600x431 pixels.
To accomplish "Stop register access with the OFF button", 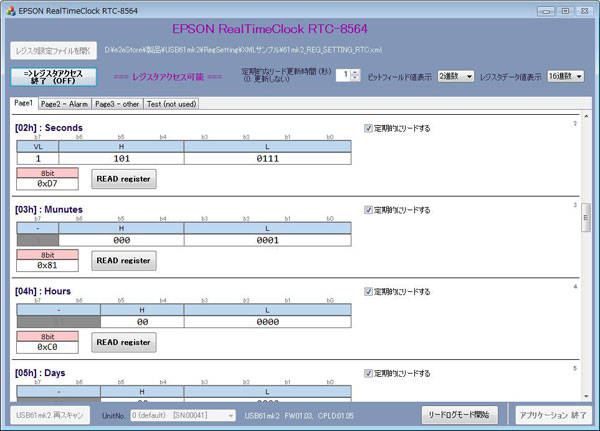I will click(54, 77).
